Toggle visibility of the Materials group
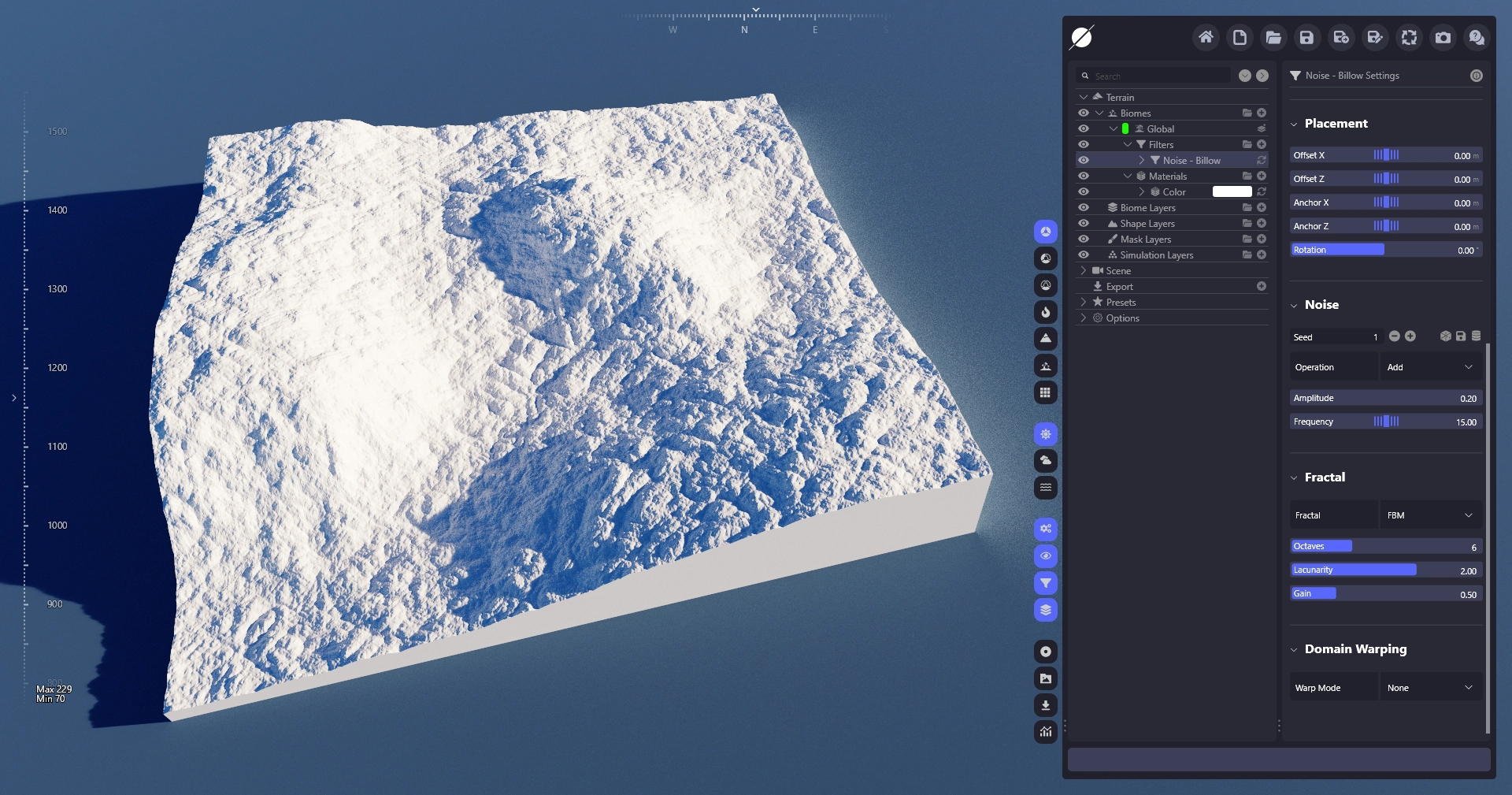 (1084, 176)
